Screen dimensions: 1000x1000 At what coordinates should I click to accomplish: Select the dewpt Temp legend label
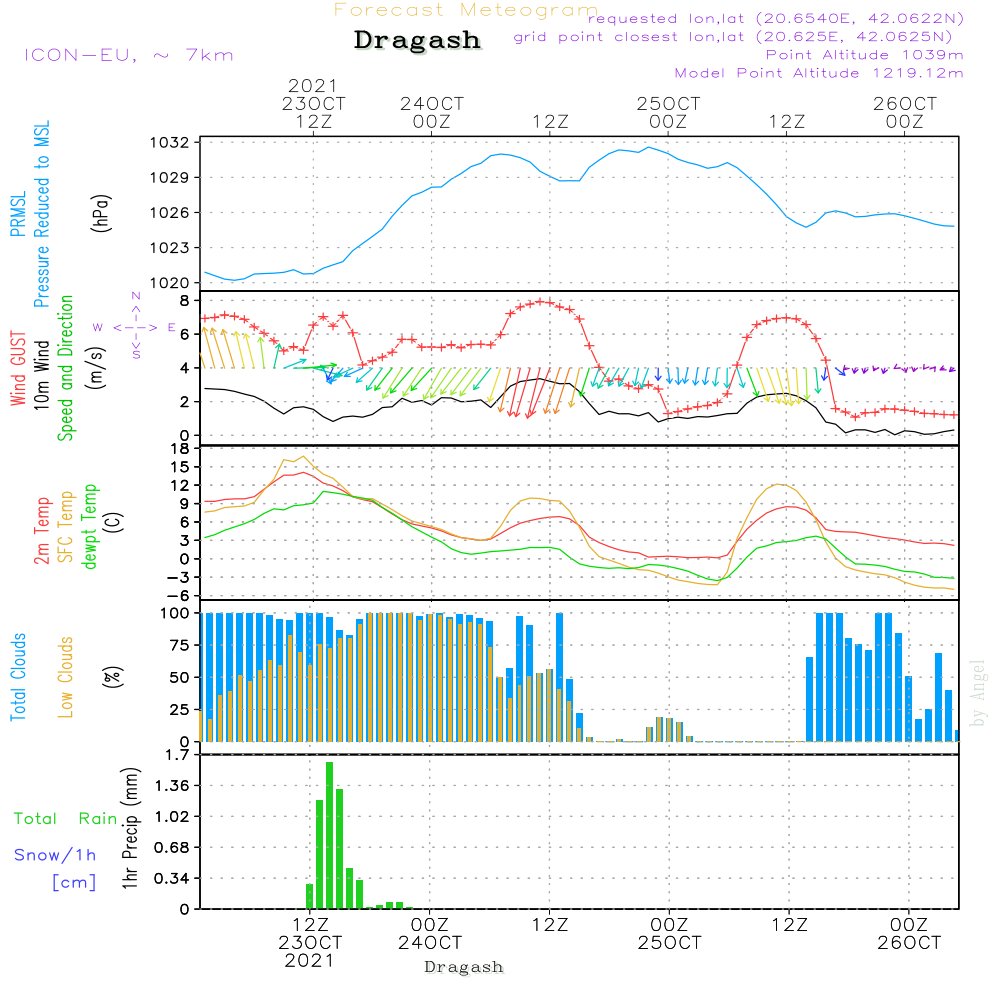click(x=91, y=527)
